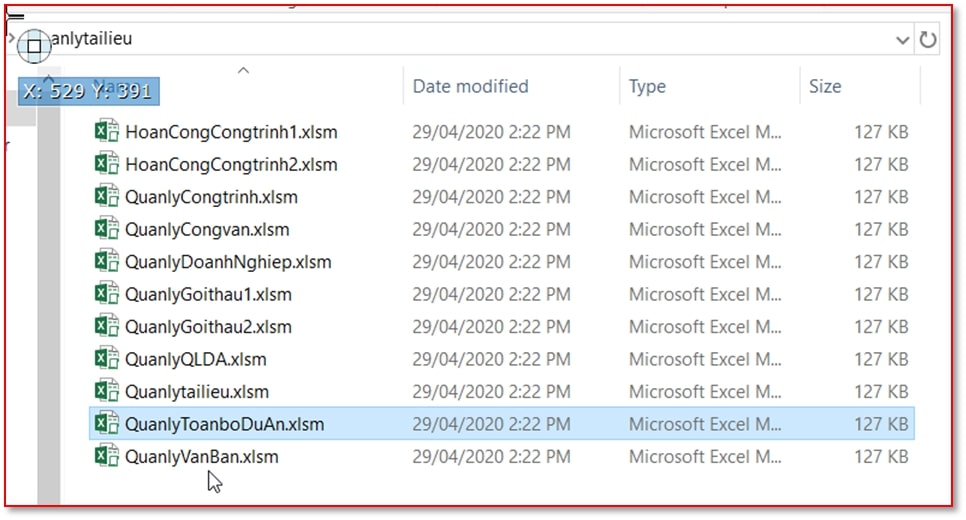Click inside the address bar path field
966x520 pixels.
coord(450,40)
